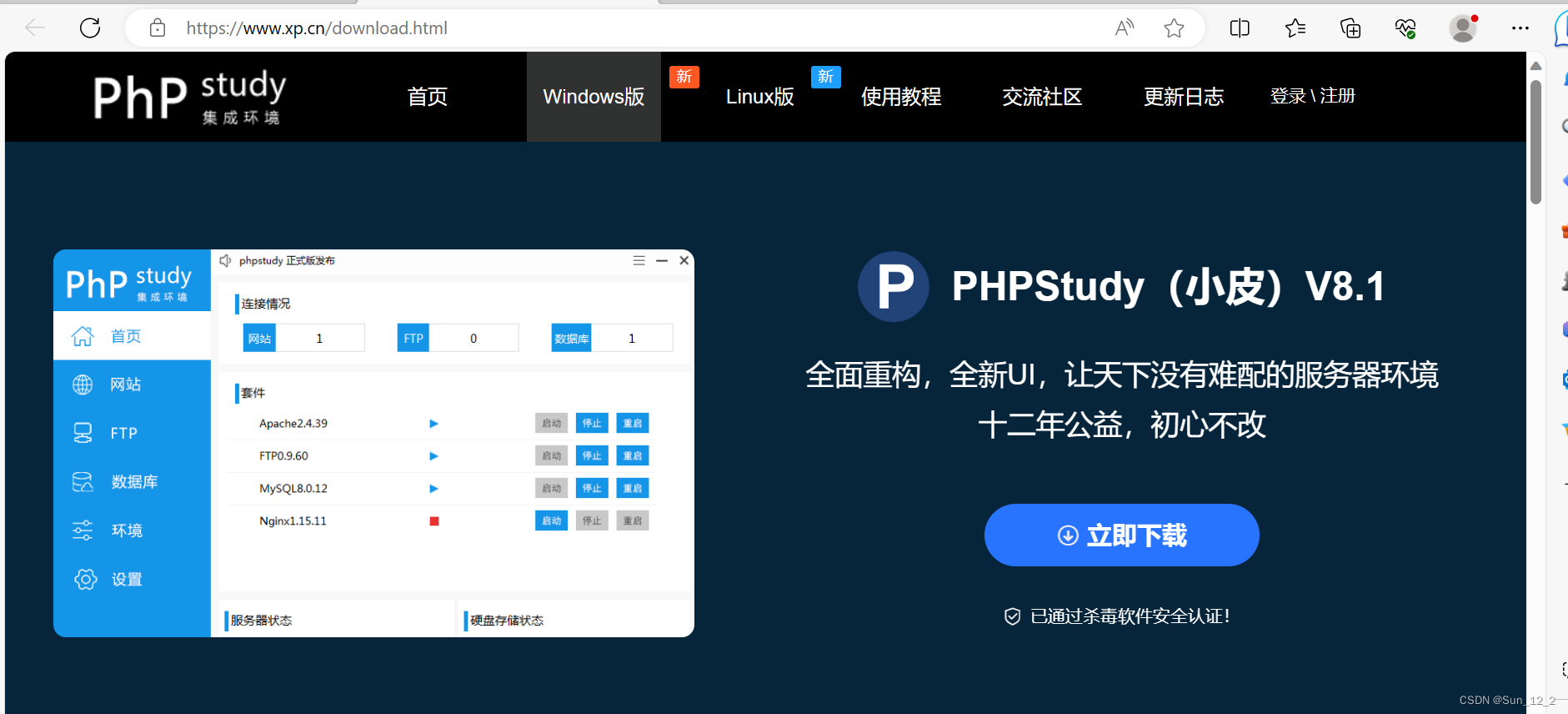Viewport: 1568px width, 714px height.
Task: Click 设置 gear icon in panel sidebar
Action: point(85,579)
